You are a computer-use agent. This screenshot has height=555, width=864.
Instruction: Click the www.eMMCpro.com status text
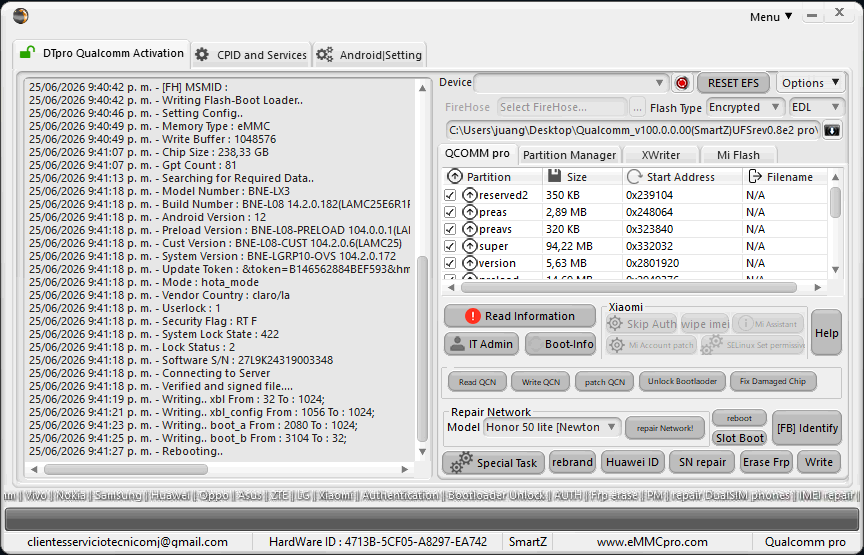(652, 542)
